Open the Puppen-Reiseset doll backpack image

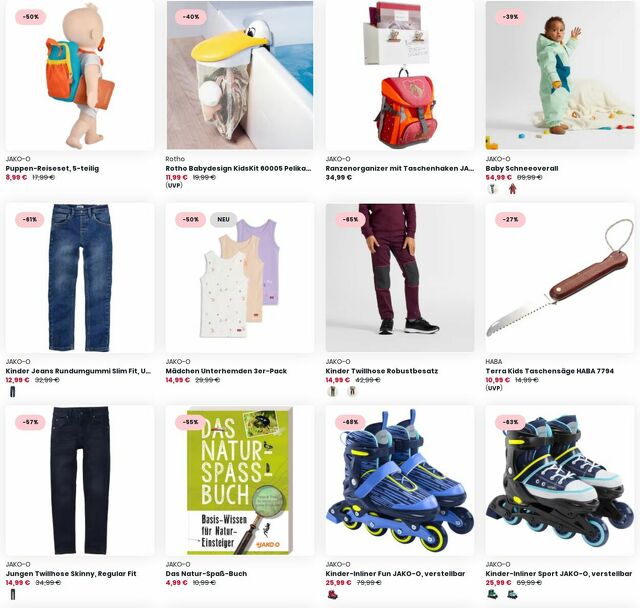[x=80, y=75]
